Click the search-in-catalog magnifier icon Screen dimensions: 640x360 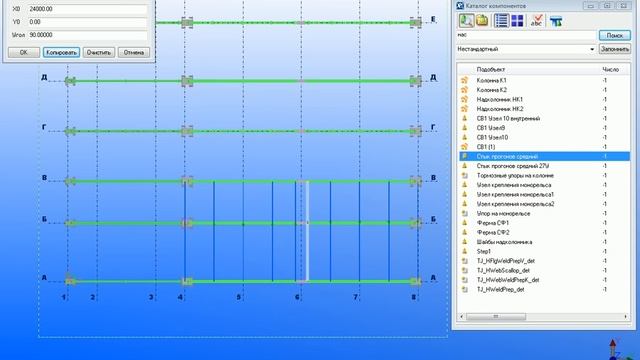click(x=466, y=20)
